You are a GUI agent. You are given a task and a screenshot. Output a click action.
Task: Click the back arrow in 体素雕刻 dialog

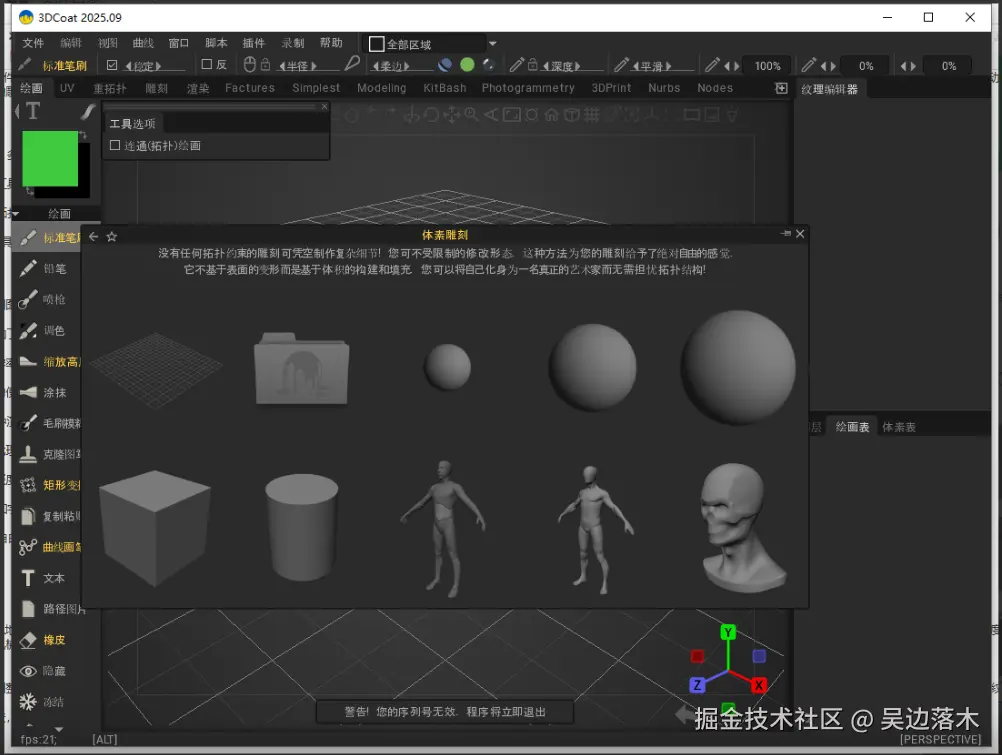(x=93, y=237)
